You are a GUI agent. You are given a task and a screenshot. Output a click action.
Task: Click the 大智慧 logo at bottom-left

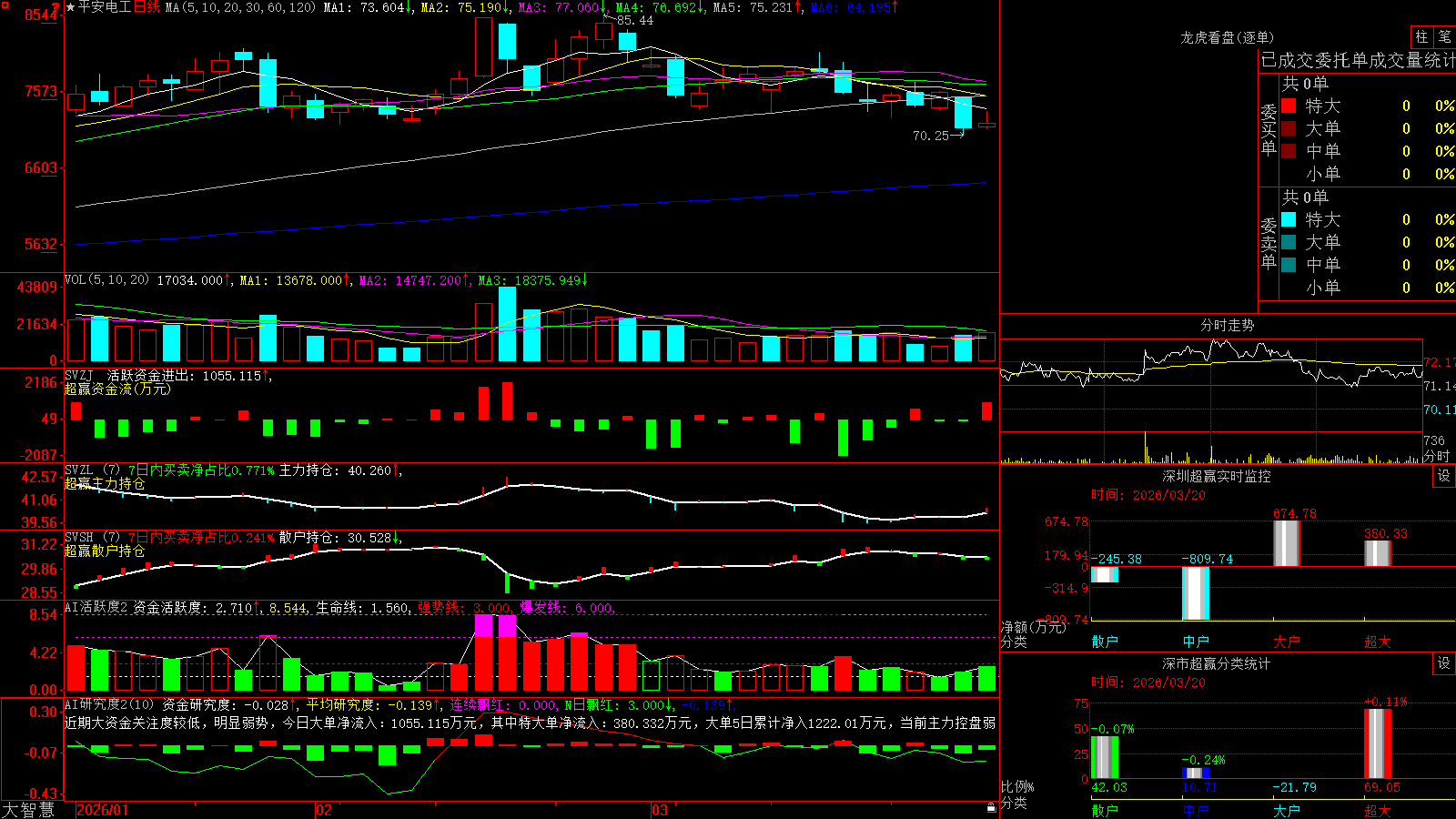tap(28, 810)
